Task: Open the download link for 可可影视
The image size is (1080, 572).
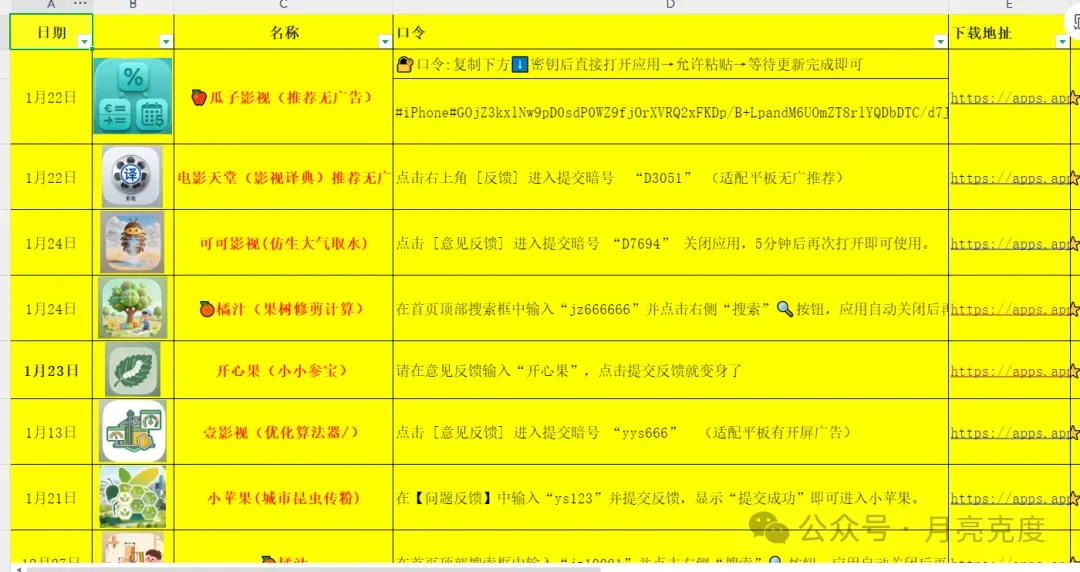Action: (1010, 244)
